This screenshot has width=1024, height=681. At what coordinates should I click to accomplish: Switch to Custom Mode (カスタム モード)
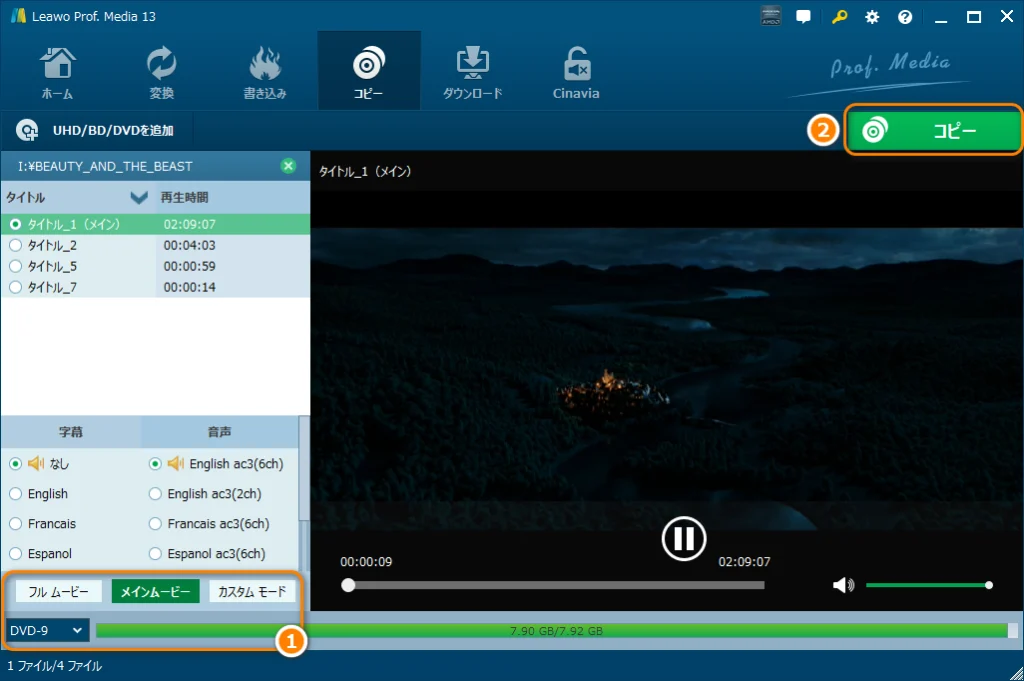click(x=252, y=592)
